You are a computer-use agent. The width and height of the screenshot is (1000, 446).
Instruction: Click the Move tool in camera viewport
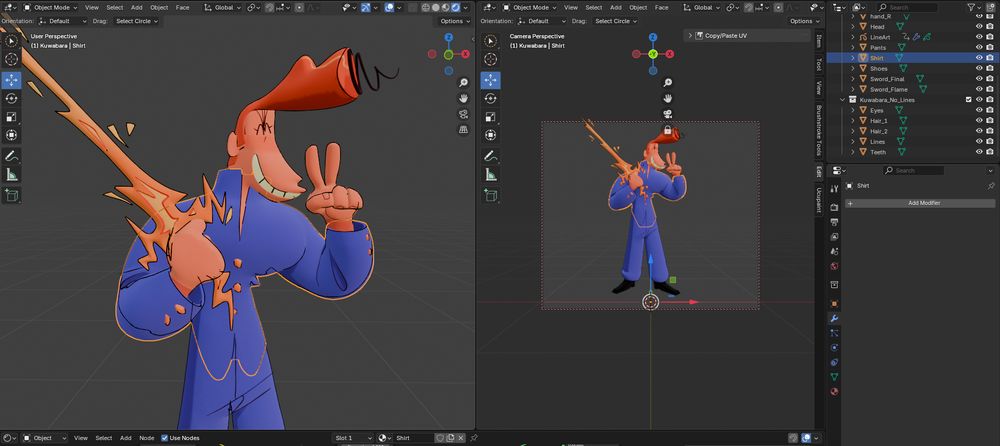490,80
